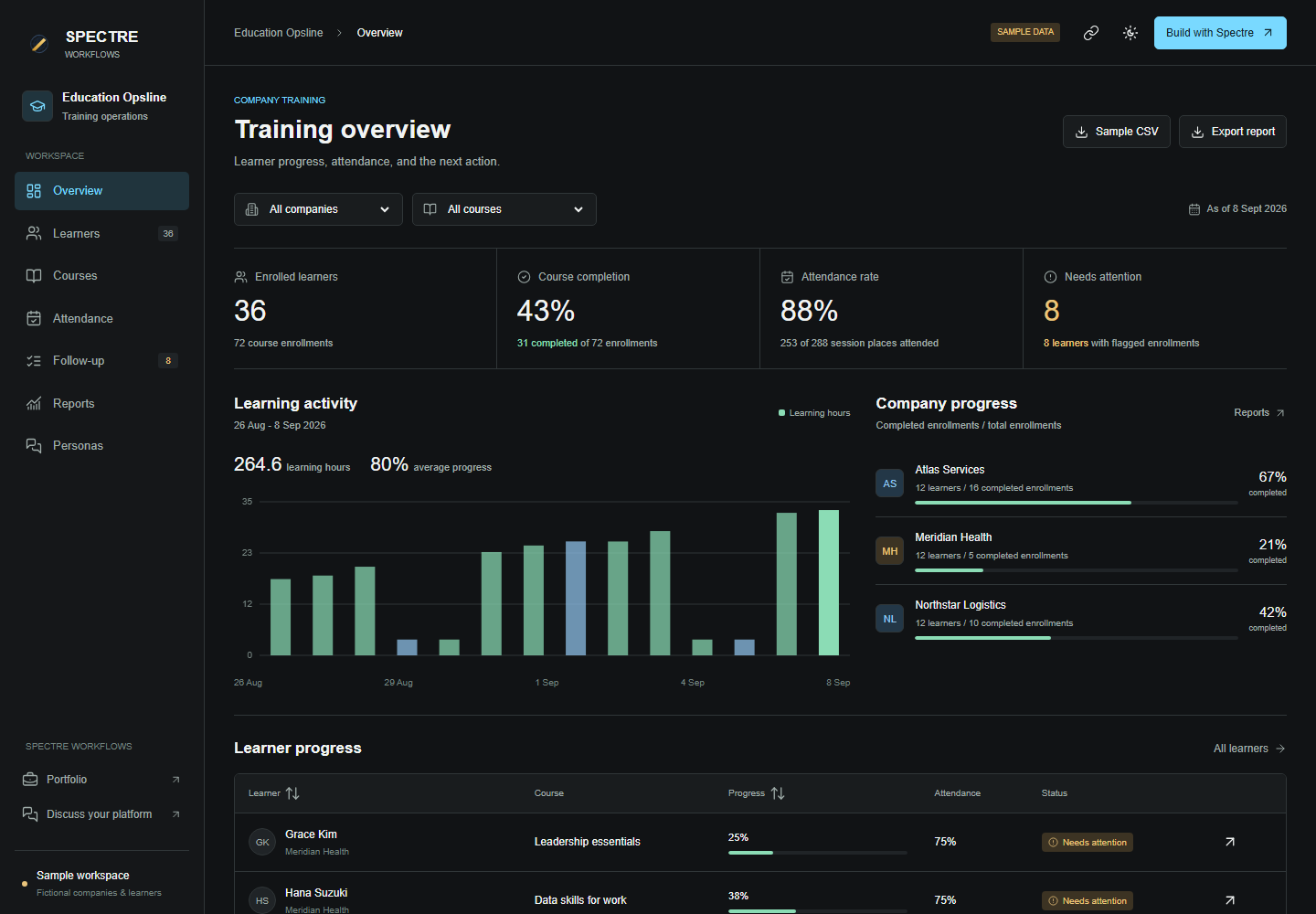Viewport: 1316px width, 914px height.
Task: Open Personas in the sidebar
Action: [x=101, y=446]
